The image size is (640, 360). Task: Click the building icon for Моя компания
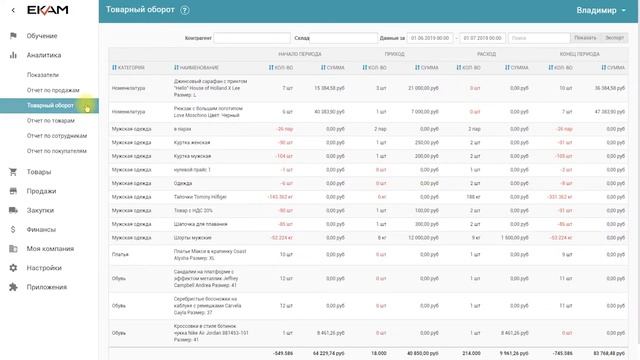[x=13, y=249]
